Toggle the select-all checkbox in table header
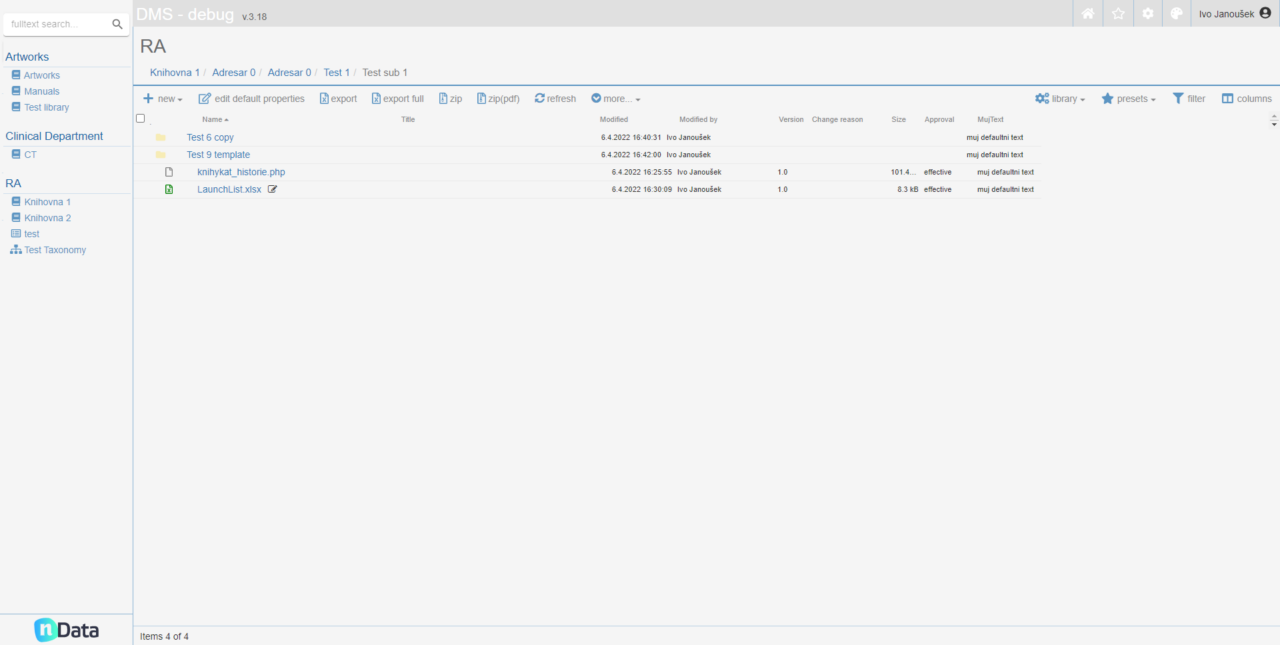The height and width of the screenshot is (645, 1280). click(140, 119)
